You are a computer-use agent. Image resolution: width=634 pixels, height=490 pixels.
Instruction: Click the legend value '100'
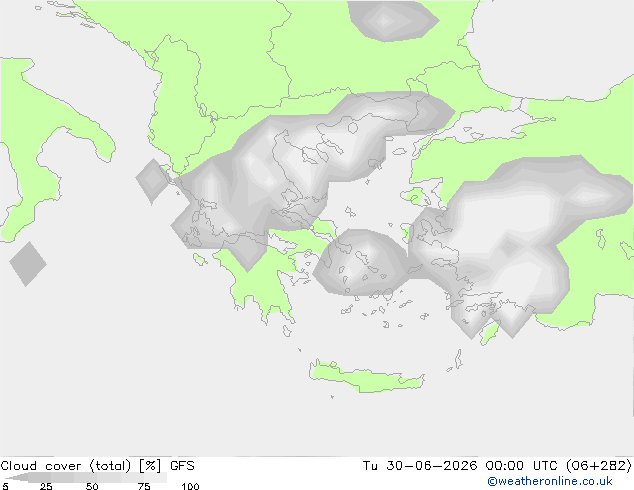click(x=190, y=486)
